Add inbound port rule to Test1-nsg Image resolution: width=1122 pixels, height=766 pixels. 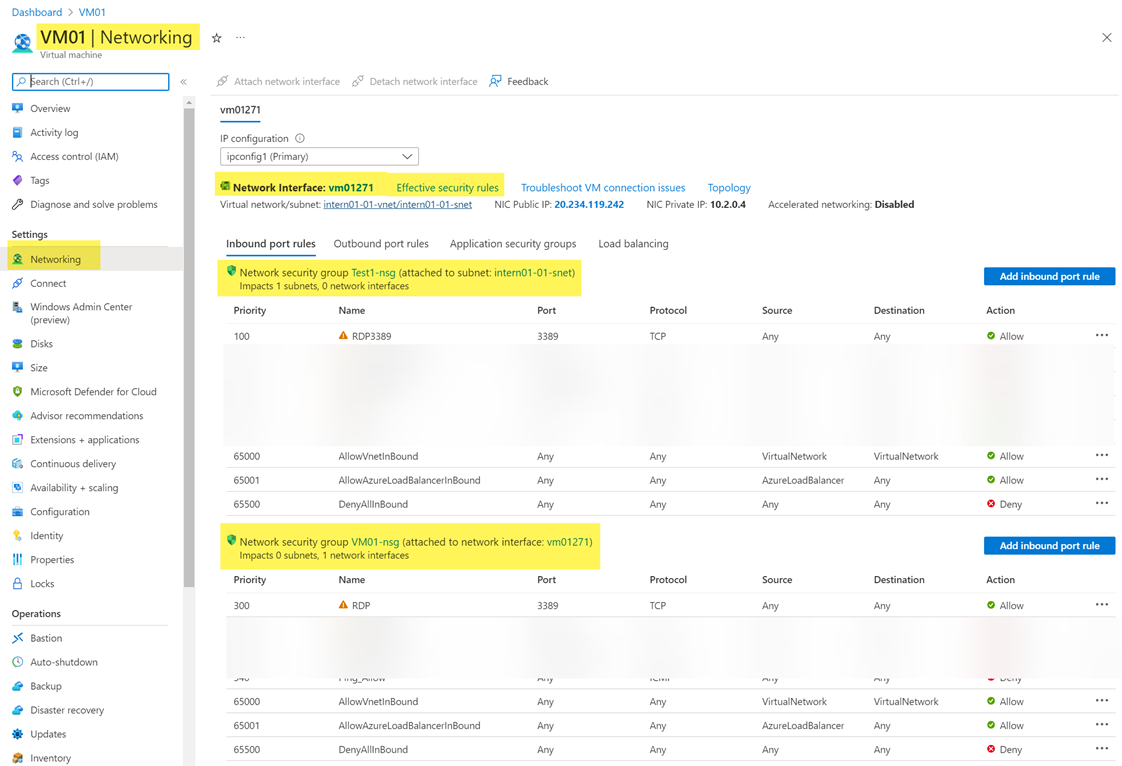point(1049,276)
